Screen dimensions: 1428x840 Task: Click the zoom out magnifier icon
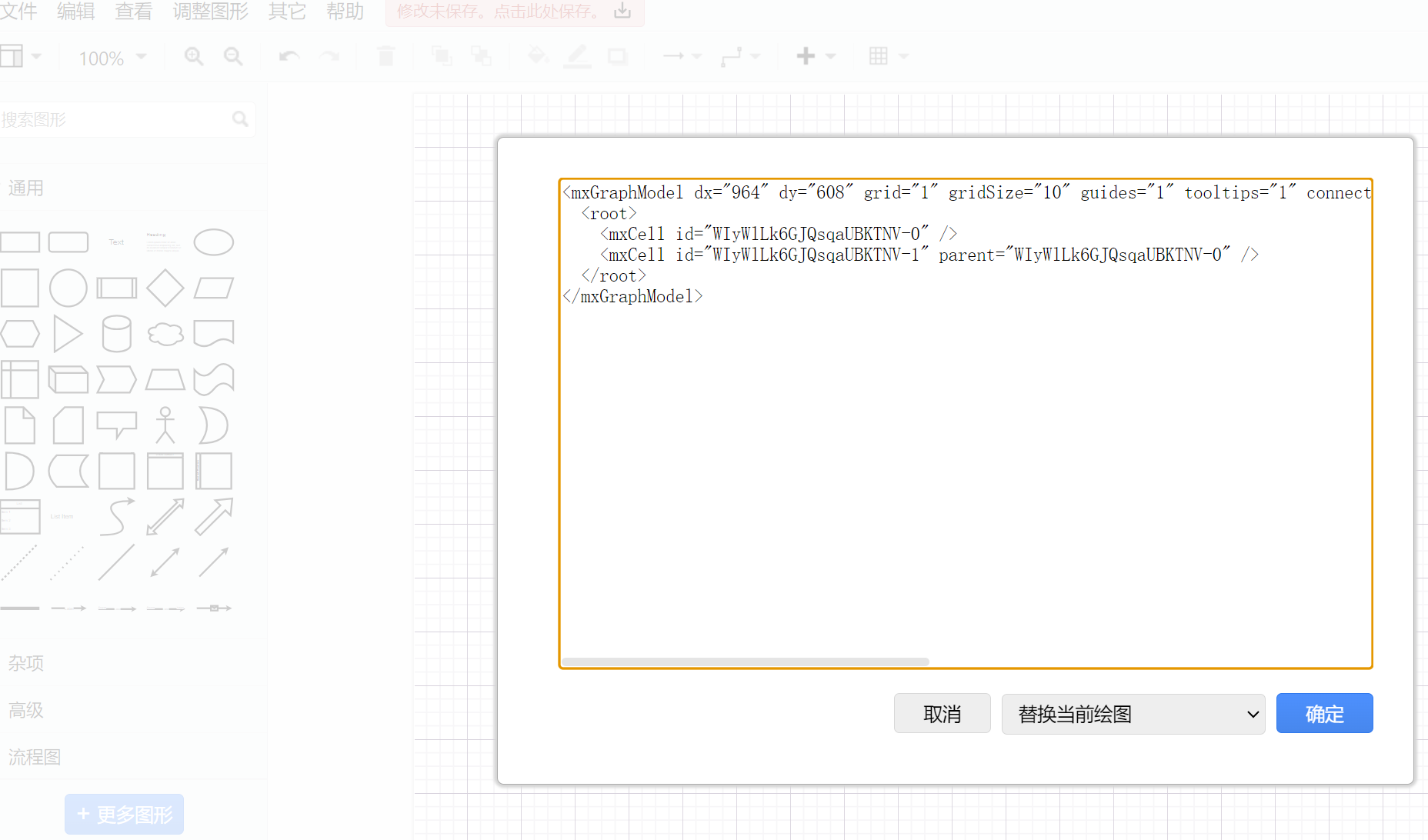[x=233, y=56]
